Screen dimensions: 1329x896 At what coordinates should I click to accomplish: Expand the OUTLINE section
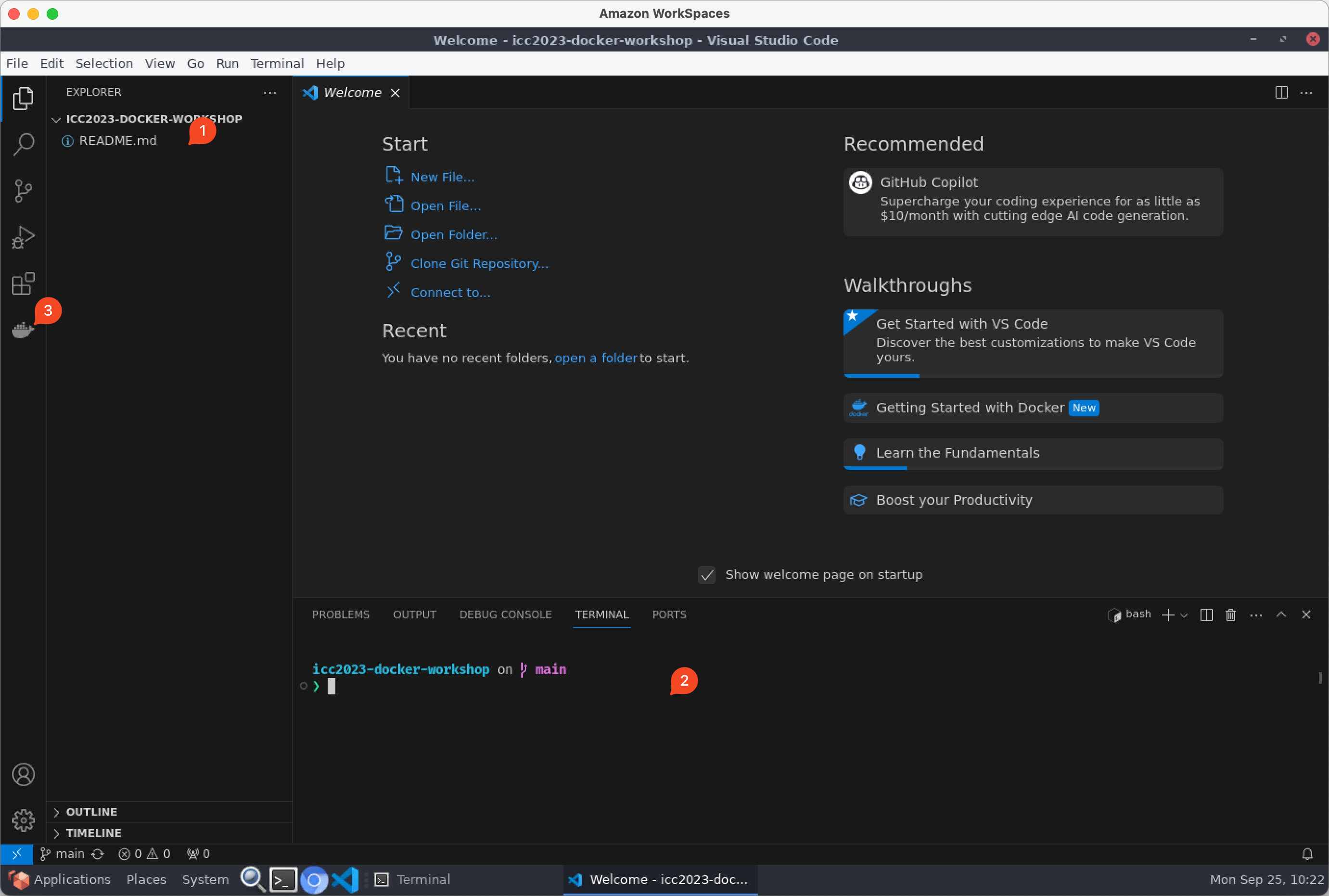click(91, 812)
